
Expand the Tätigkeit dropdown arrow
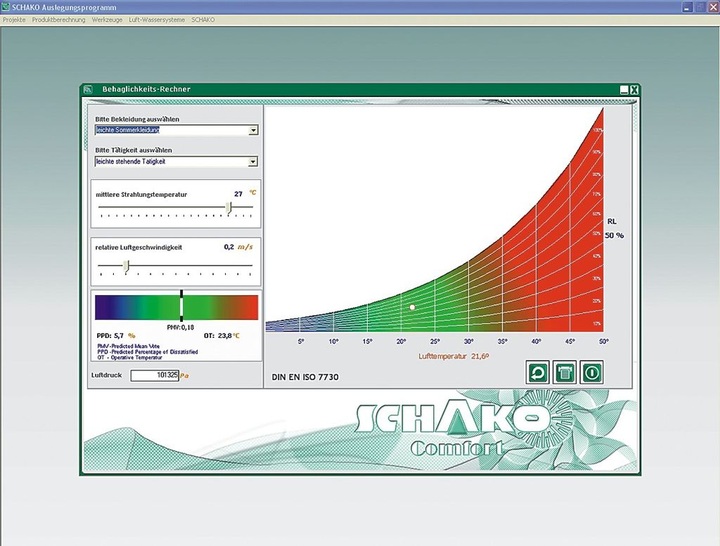(x=253, y=161)
